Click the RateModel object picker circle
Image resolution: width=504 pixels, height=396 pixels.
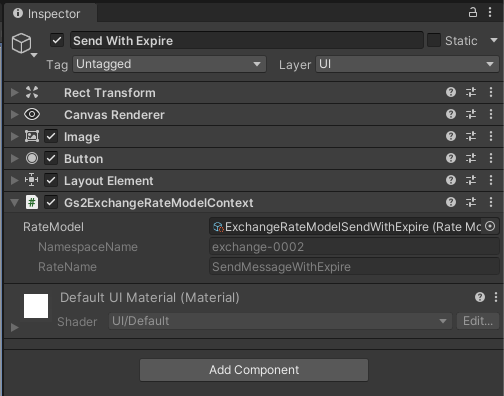click(490, 226)
